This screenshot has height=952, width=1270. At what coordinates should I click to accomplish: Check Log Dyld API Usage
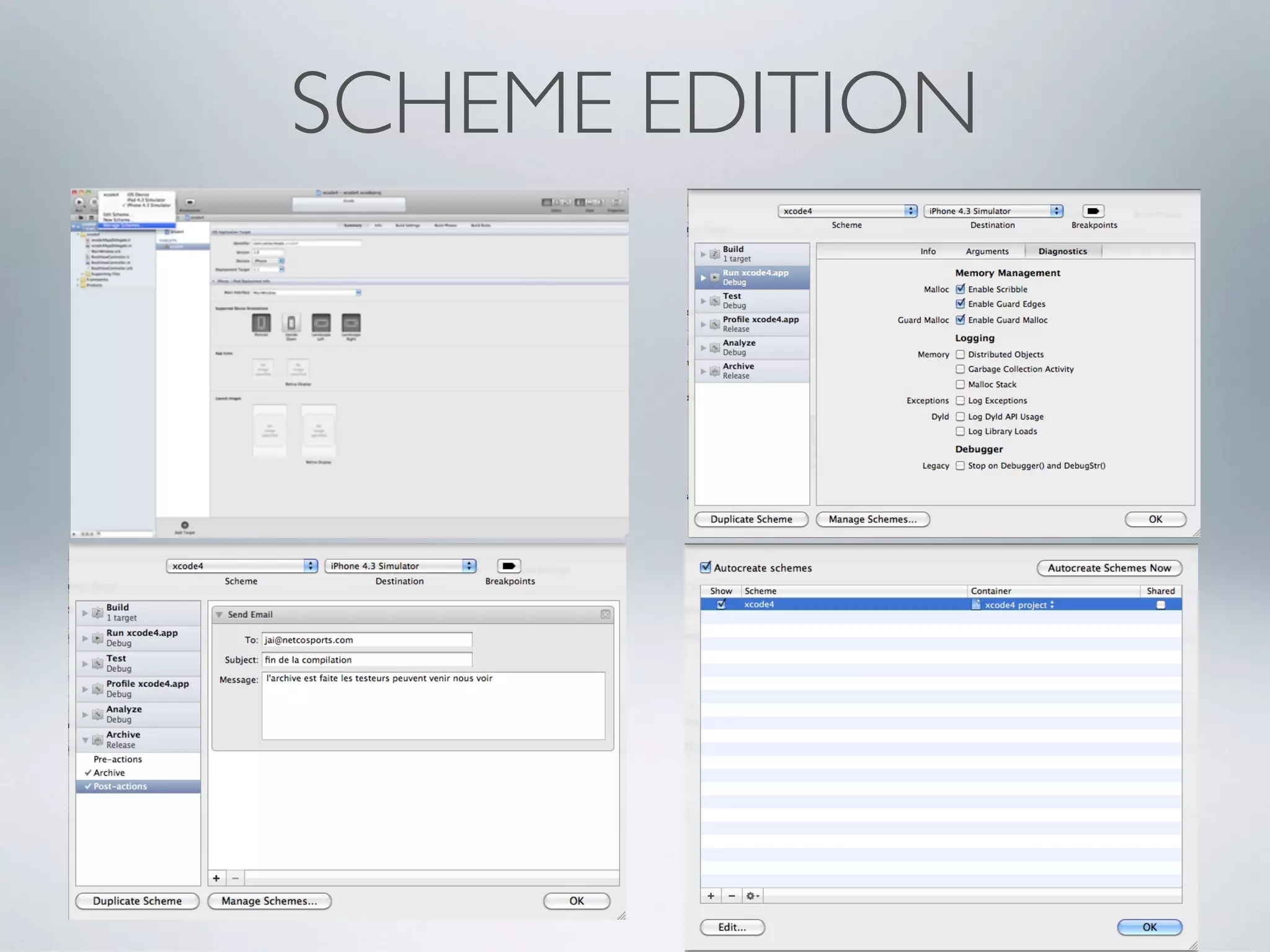tap(960, 416)
